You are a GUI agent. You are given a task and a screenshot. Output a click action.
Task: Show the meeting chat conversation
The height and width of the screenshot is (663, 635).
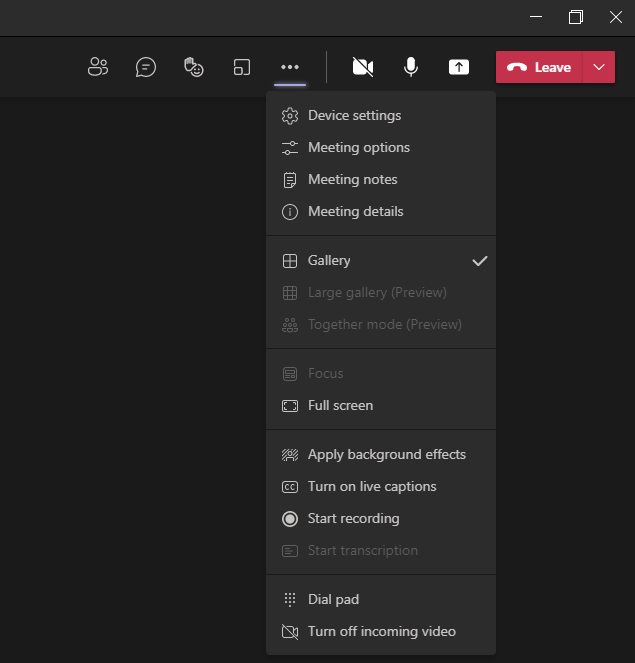pyautogui.click(x=146, y=67)
